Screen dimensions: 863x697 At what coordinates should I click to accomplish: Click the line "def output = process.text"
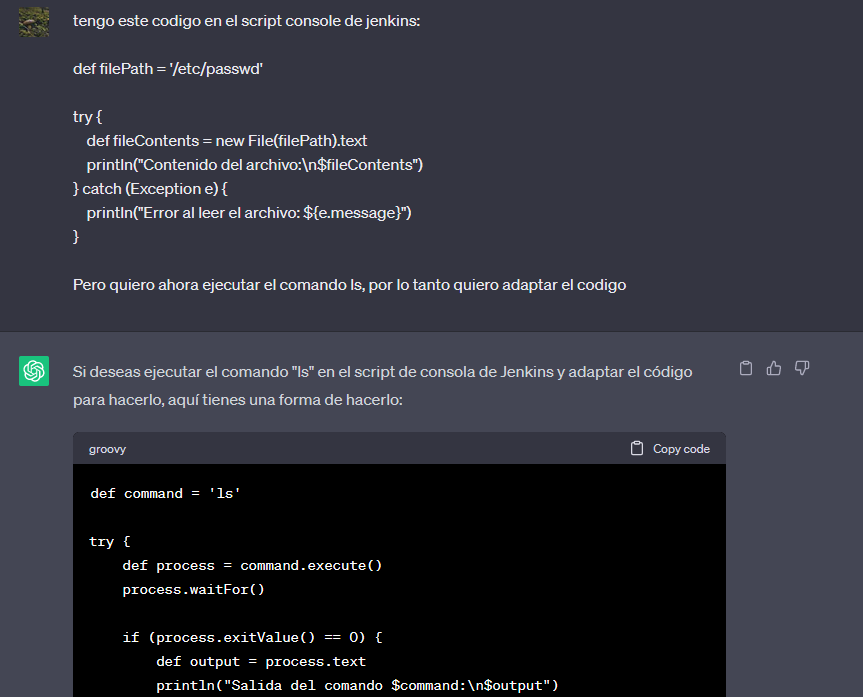(x=261, y=661)
